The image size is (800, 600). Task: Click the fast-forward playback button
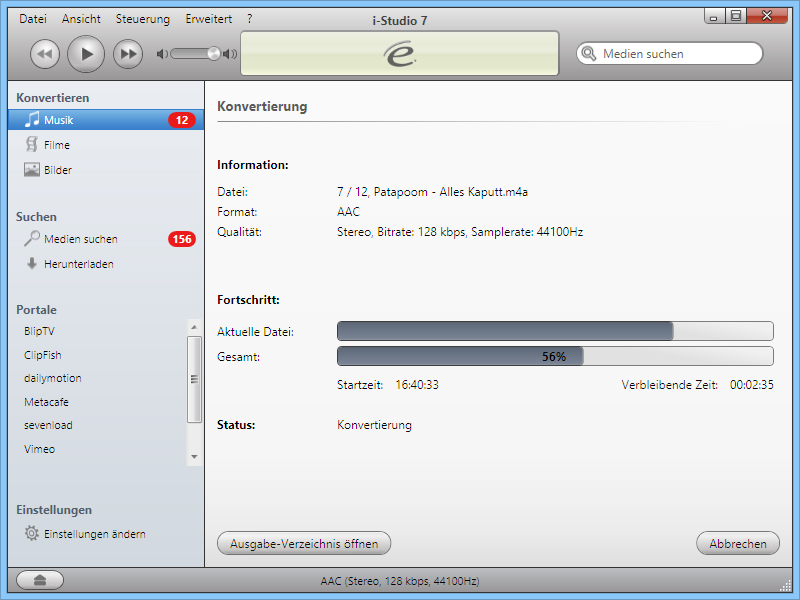pyautogui.click(x=128, y=54)
